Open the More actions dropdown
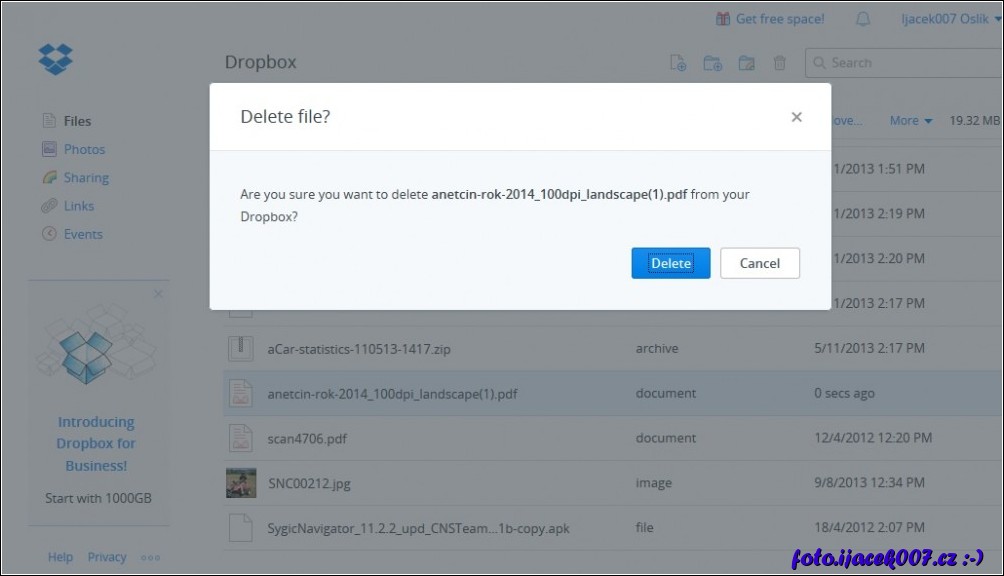The height and width of the screenshot is (576, 1004). pyautogui.click(x=910, y=121)
